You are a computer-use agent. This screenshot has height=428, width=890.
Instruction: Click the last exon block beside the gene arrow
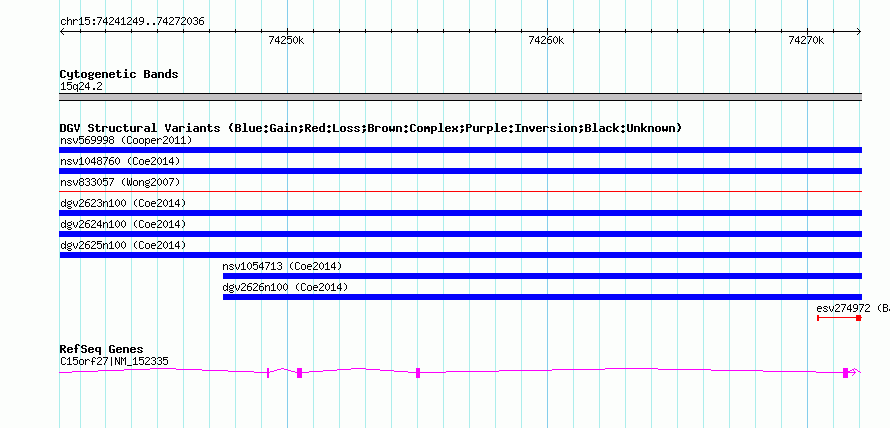[845, 373]
